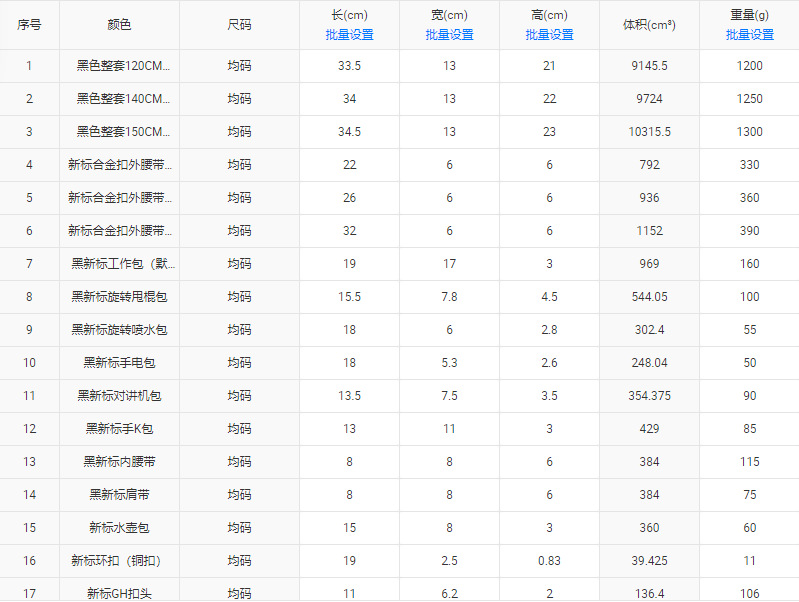The height and width of the screenshot is (602, 799).
Task: Select volume cell 354.375 in row 11
Action: pos(649,396)
